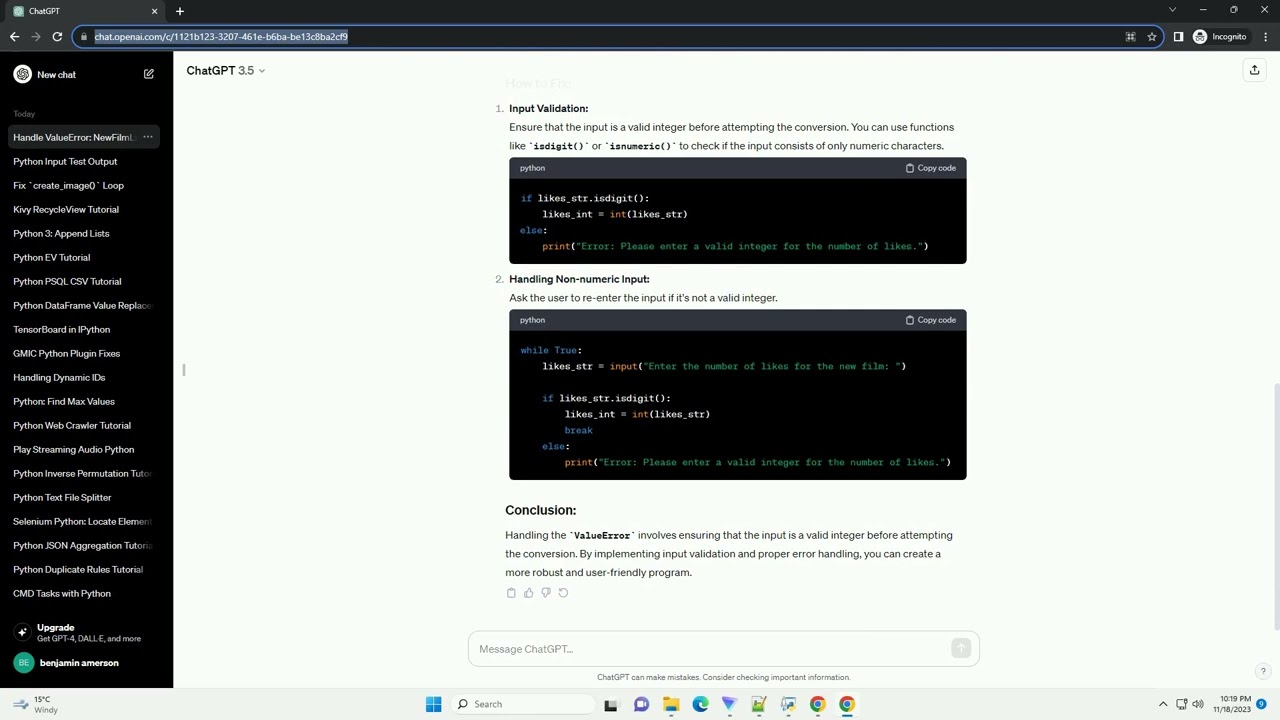Open a new browser tab
Viewport: 1280px width, 720px height.
pos(180,11)
